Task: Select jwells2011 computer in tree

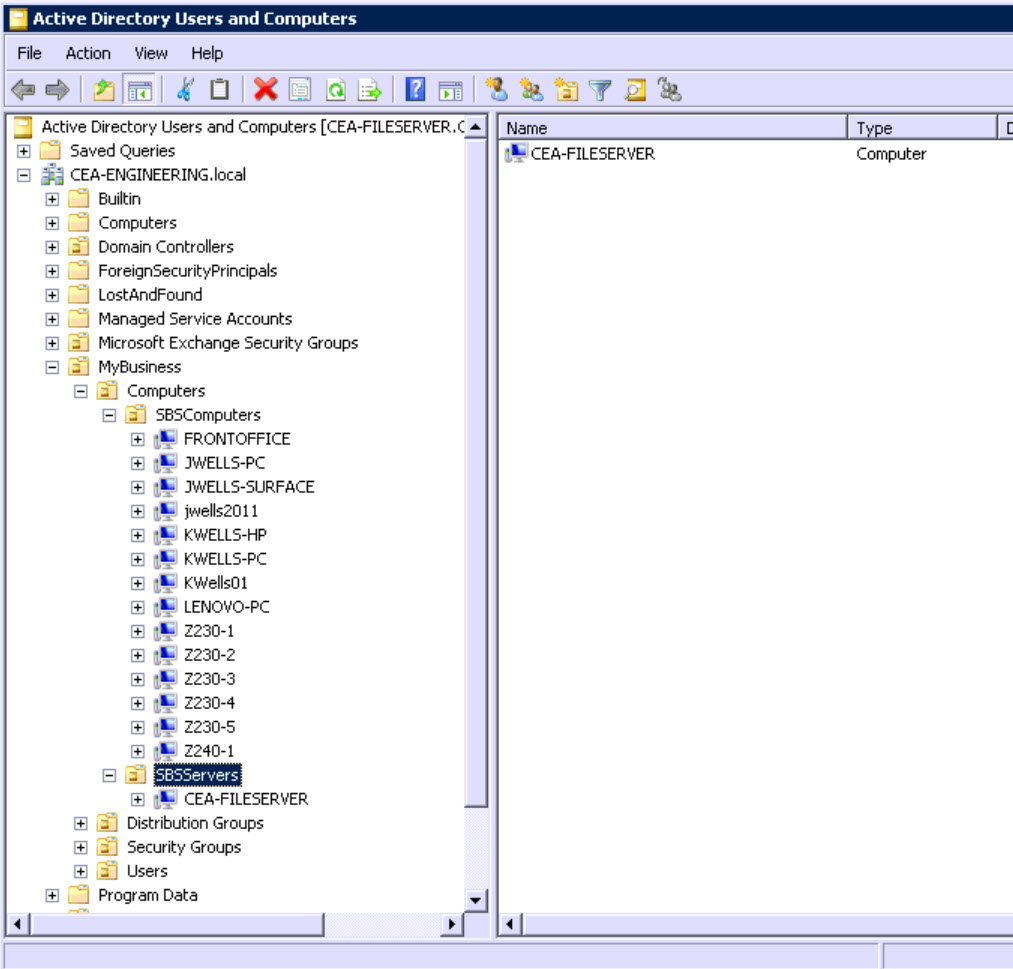Action: click(x=221, y=511)
